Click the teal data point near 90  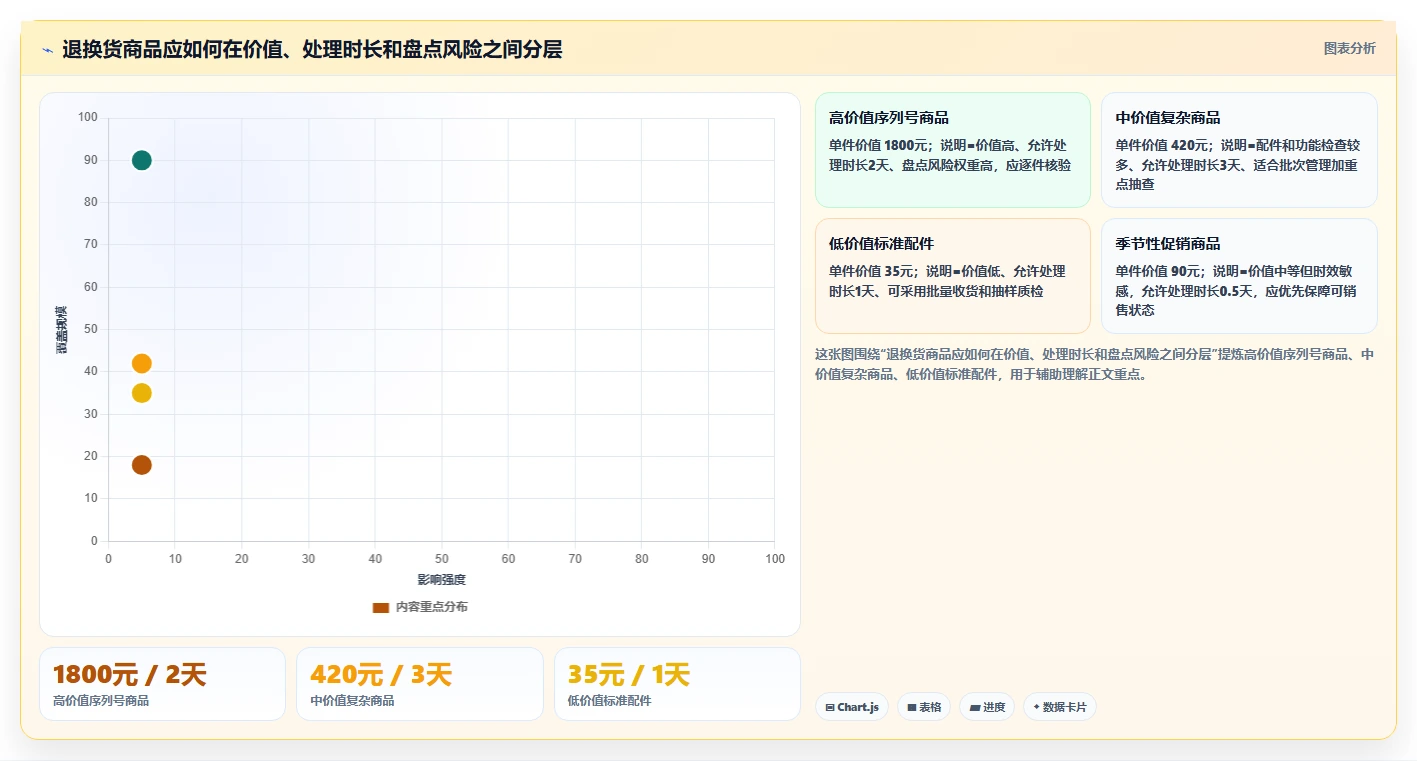coord(142,160)
